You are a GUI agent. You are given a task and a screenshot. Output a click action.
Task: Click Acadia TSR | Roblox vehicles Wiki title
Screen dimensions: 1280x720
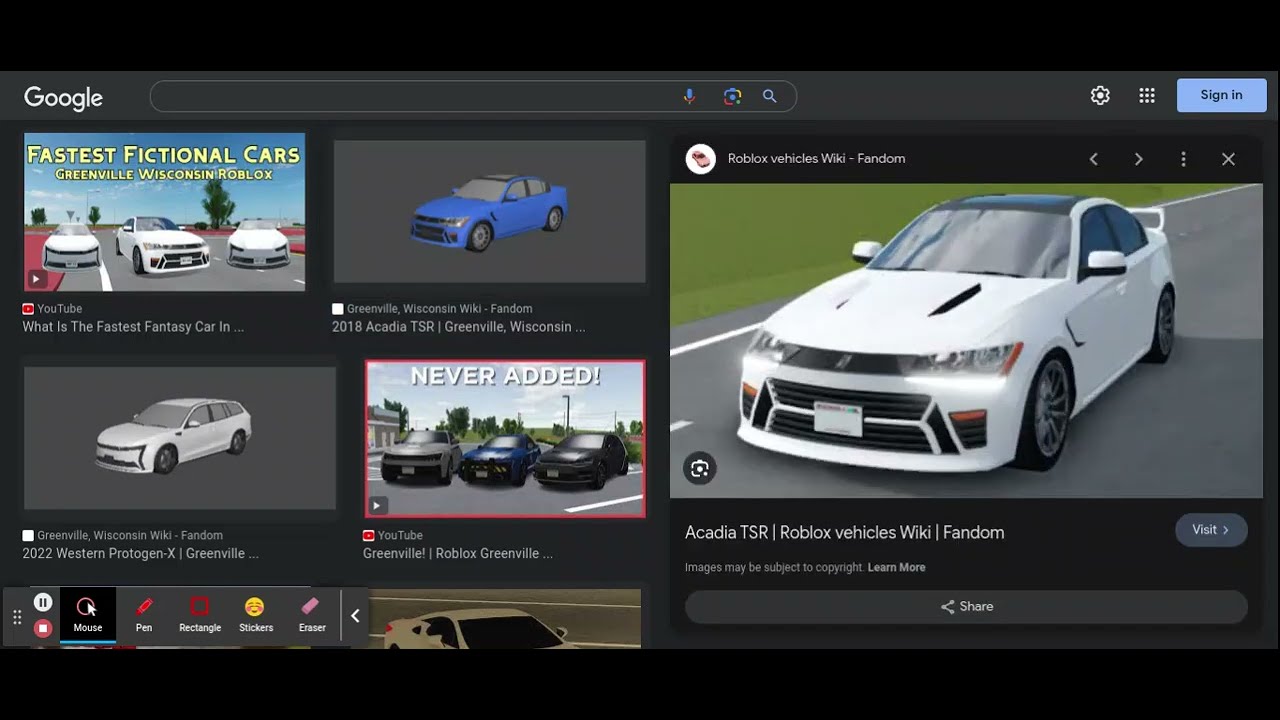(x=844, y=533)
